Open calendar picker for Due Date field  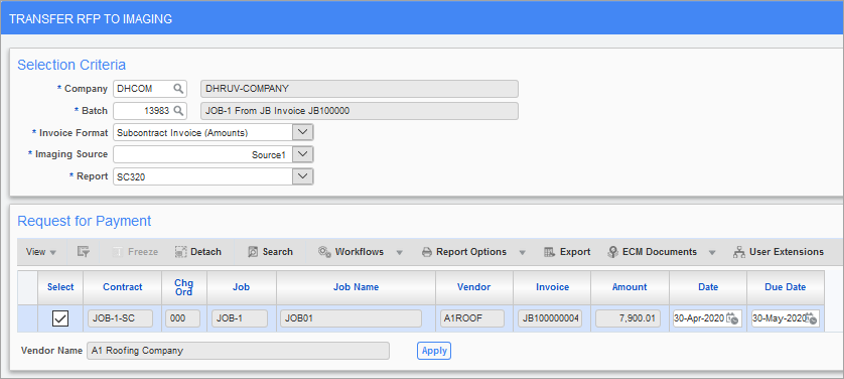pyautogui.click(x=811, y=319)
